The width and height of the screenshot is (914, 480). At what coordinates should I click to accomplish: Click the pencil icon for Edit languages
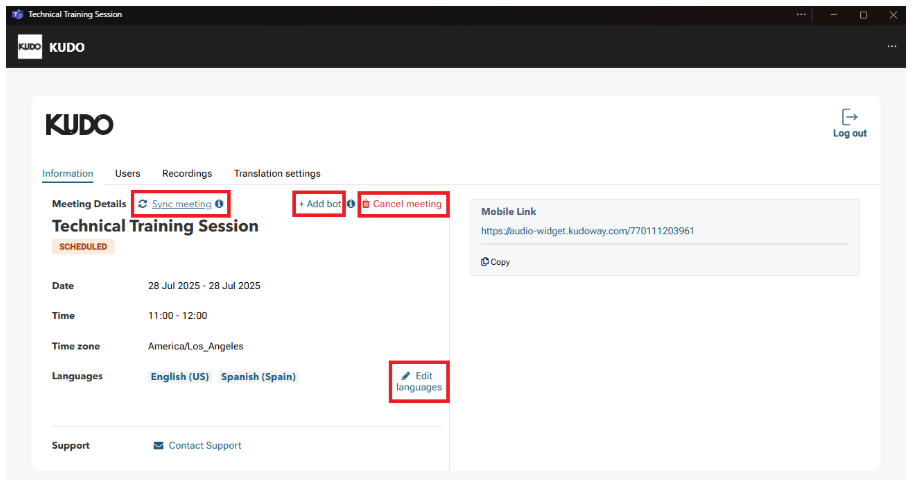pos(406,376)
